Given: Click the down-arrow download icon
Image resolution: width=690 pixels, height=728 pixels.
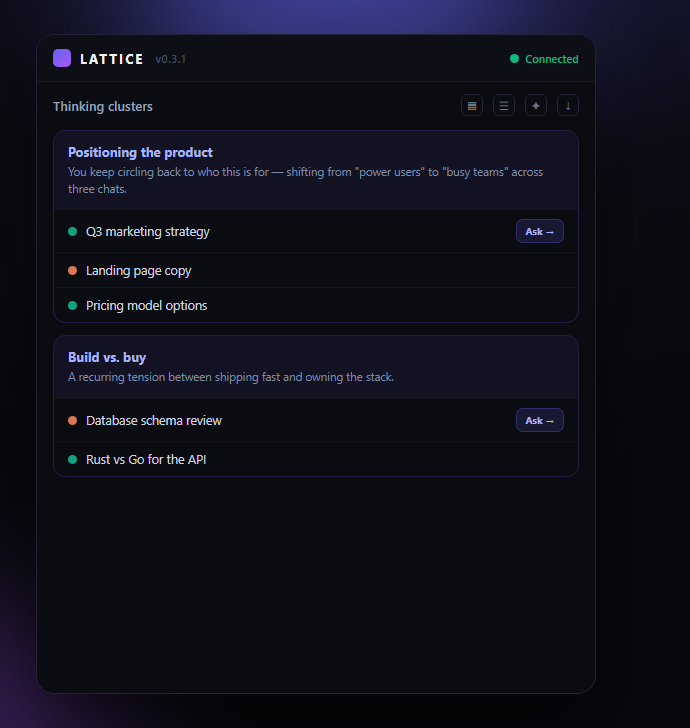Looking at the screenshot, I should click(x=568, y=105).
